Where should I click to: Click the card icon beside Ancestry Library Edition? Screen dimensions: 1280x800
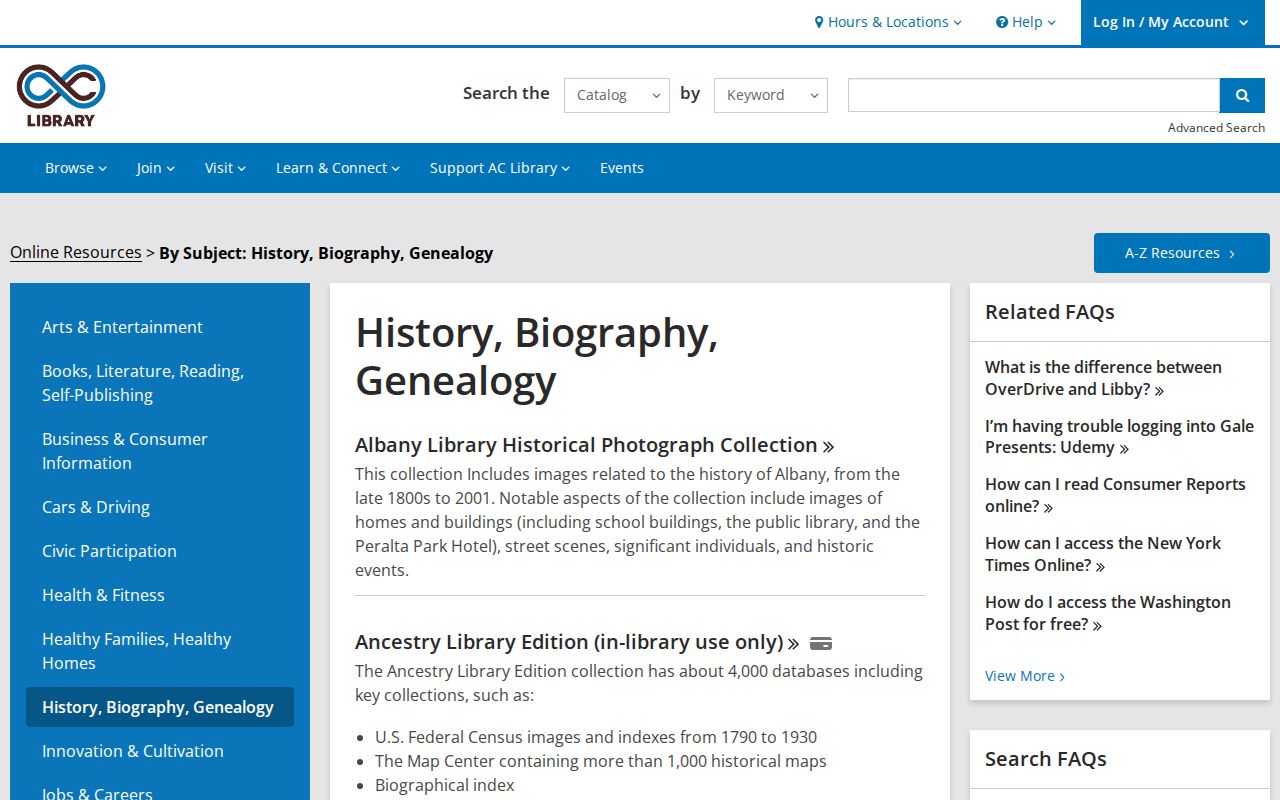[x=821, y=643]
